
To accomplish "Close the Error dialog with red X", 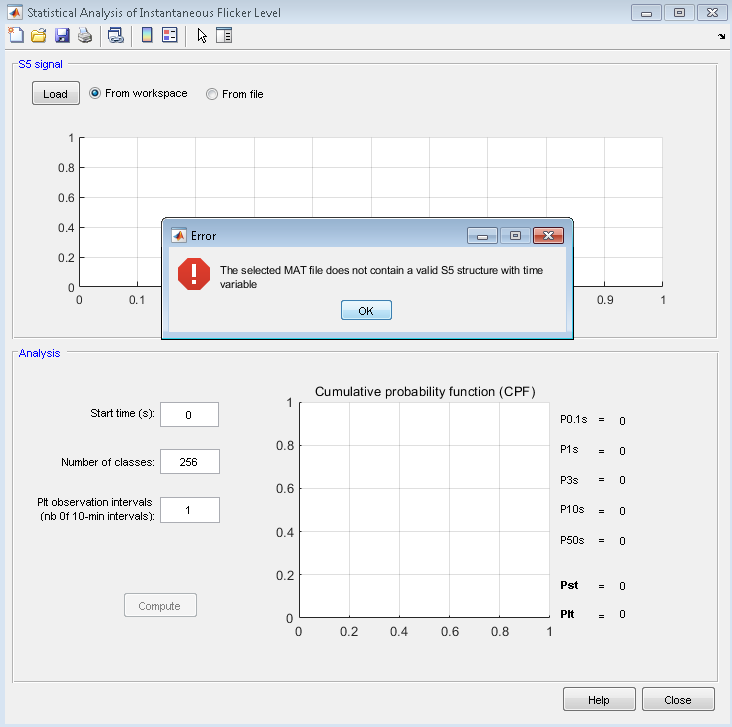I will (x=545, y=236).
